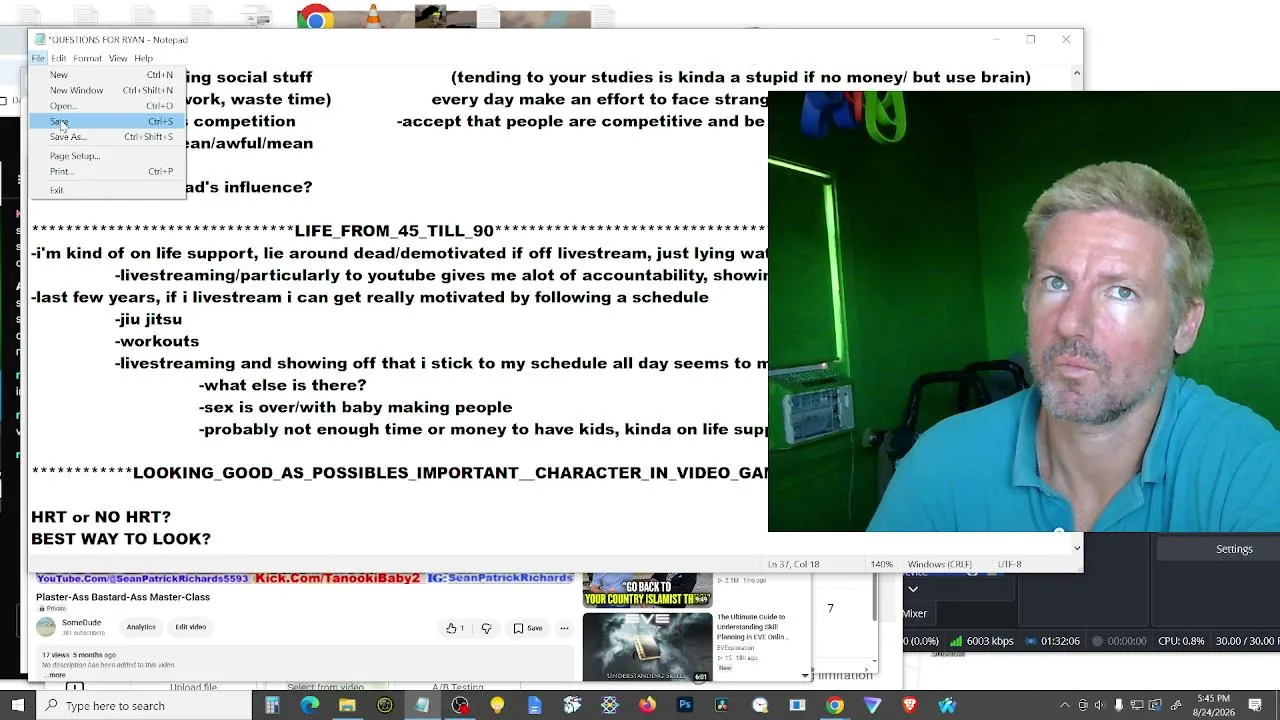Viewport: 1280px width, 720px height.
Task: Click the 'Ln 37, Col 18' status text
Action: click(793, 564)
